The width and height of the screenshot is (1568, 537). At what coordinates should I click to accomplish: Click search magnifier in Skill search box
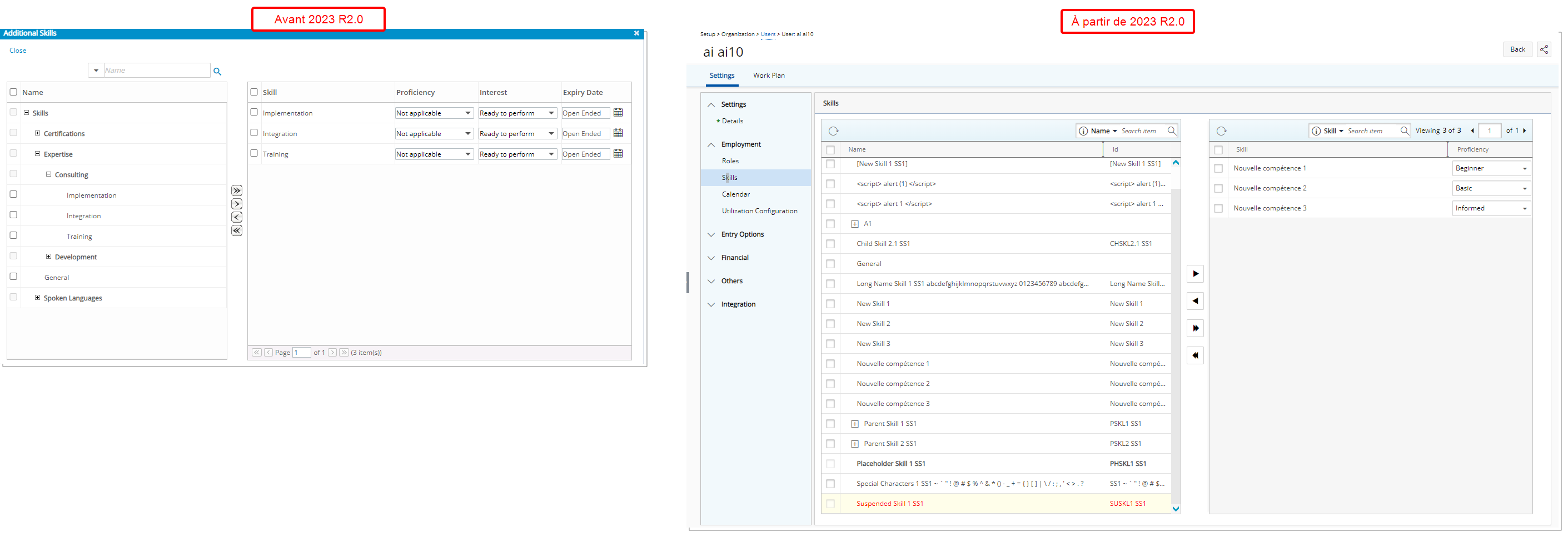(x=1404, y=131)
